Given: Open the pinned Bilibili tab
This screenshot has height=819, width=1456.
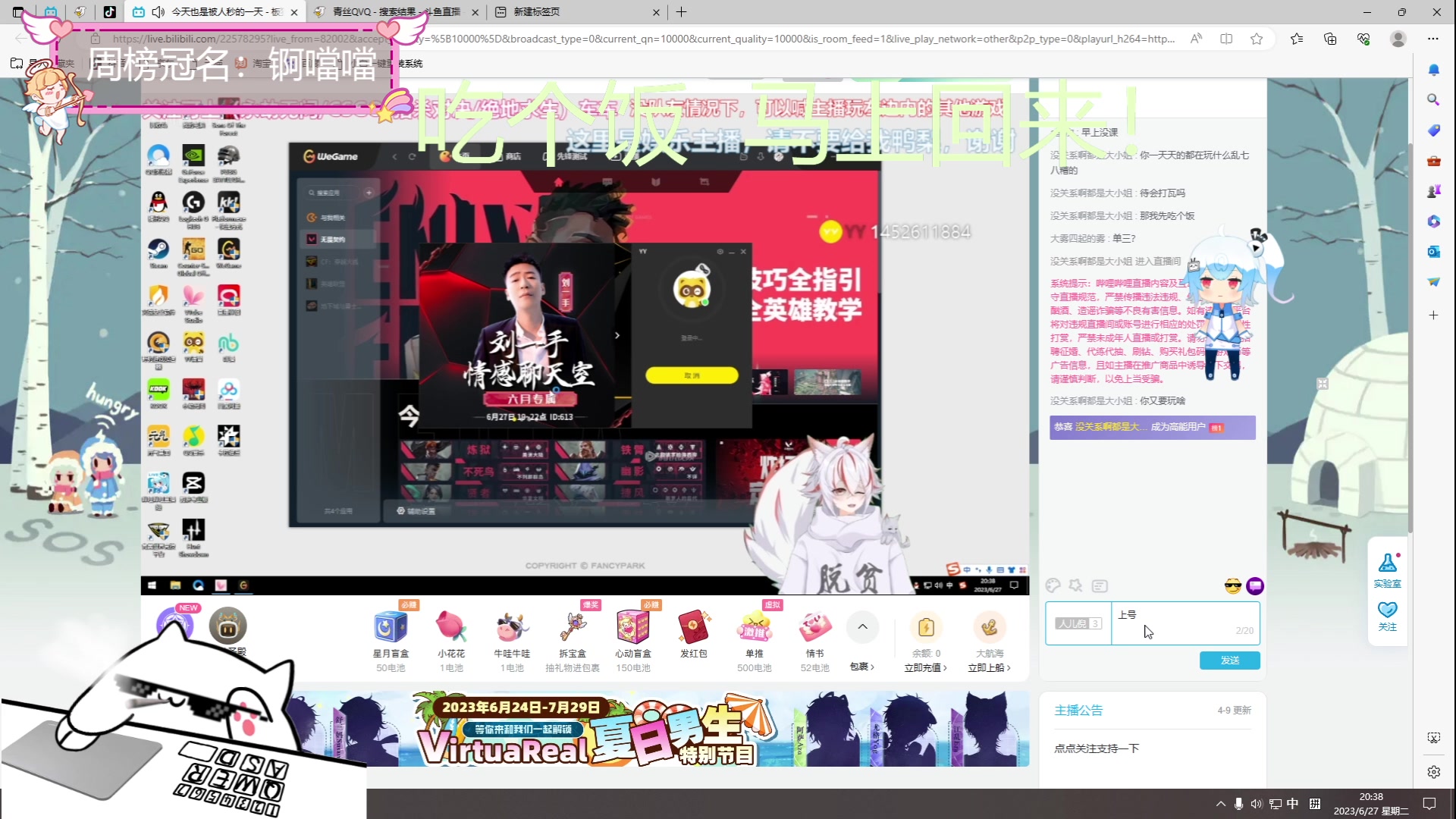Looking at the screenshot, I should tap(50, 12).
